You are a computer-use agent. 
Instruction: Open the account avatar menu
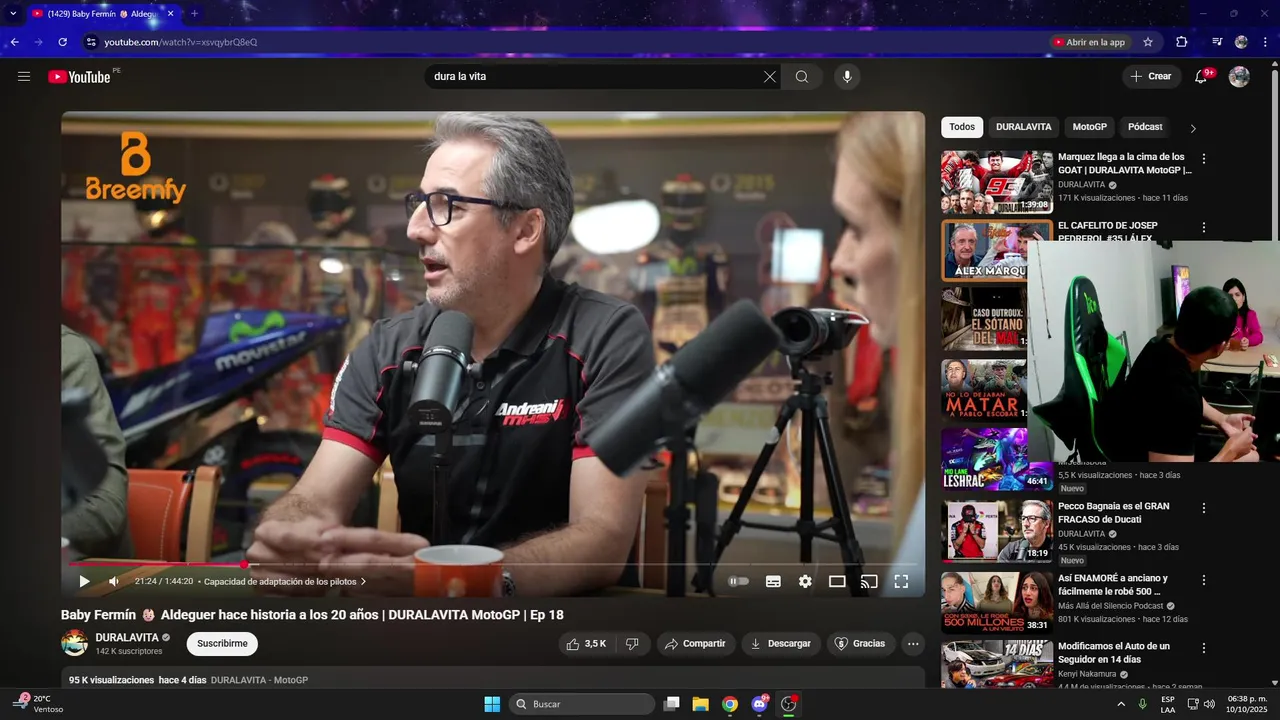point(1239,76)
